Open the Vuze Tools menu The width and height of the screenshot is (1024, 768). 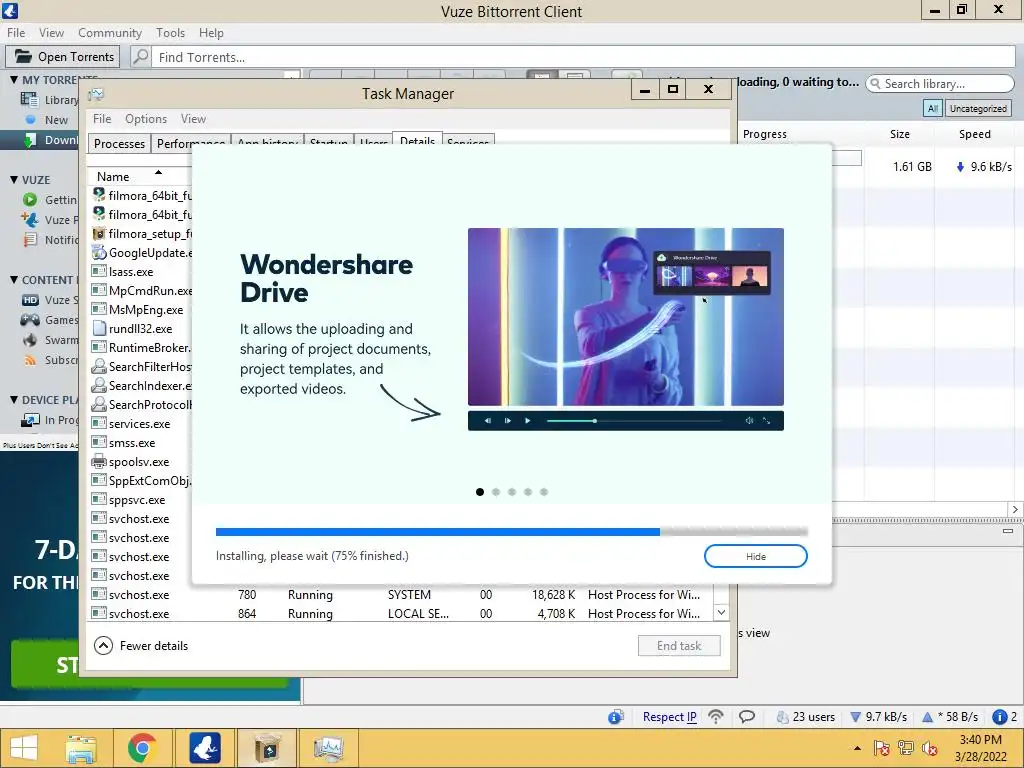[x=170, y=33]
